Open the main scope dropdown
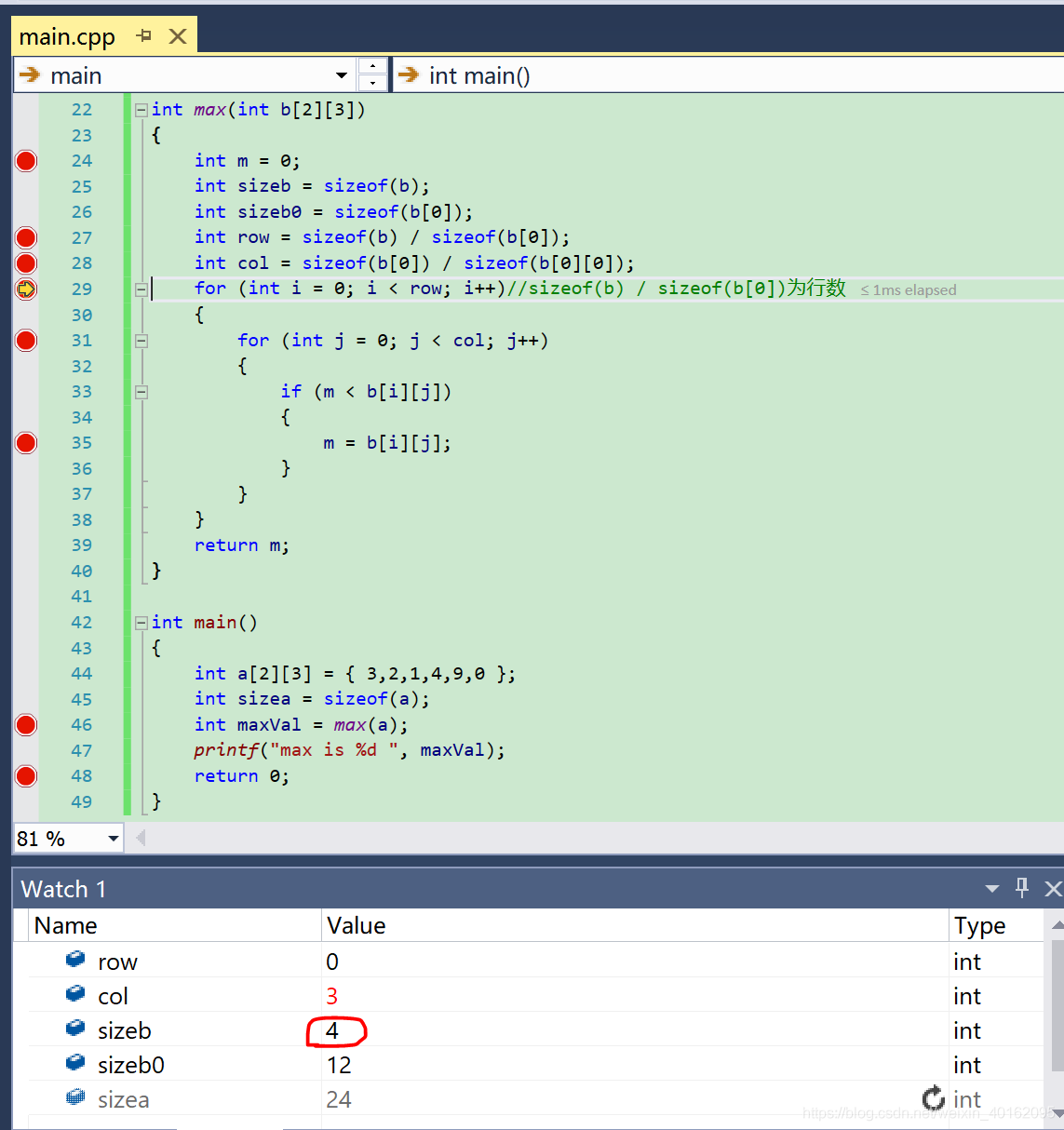The width and height of the screenshot is (1064, 1130). click(x=342, y=75)
